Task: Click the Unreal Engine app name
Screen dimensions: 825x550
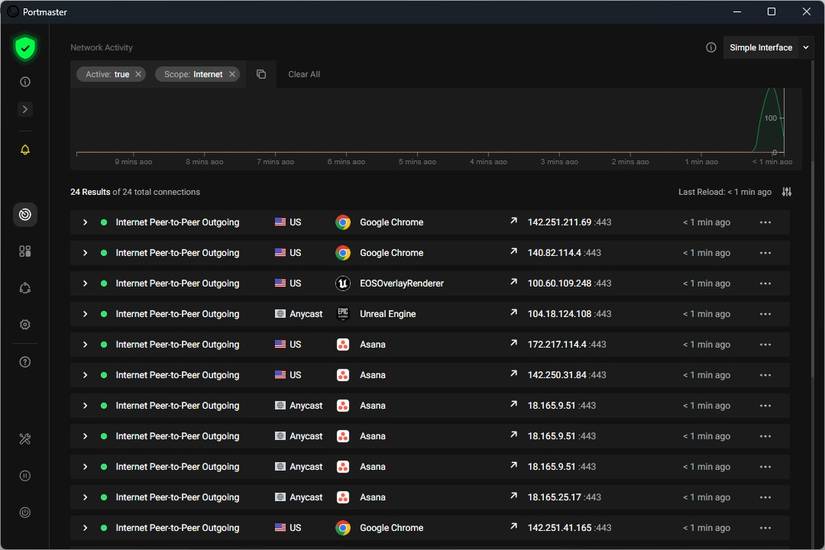Action: point(388,314)
